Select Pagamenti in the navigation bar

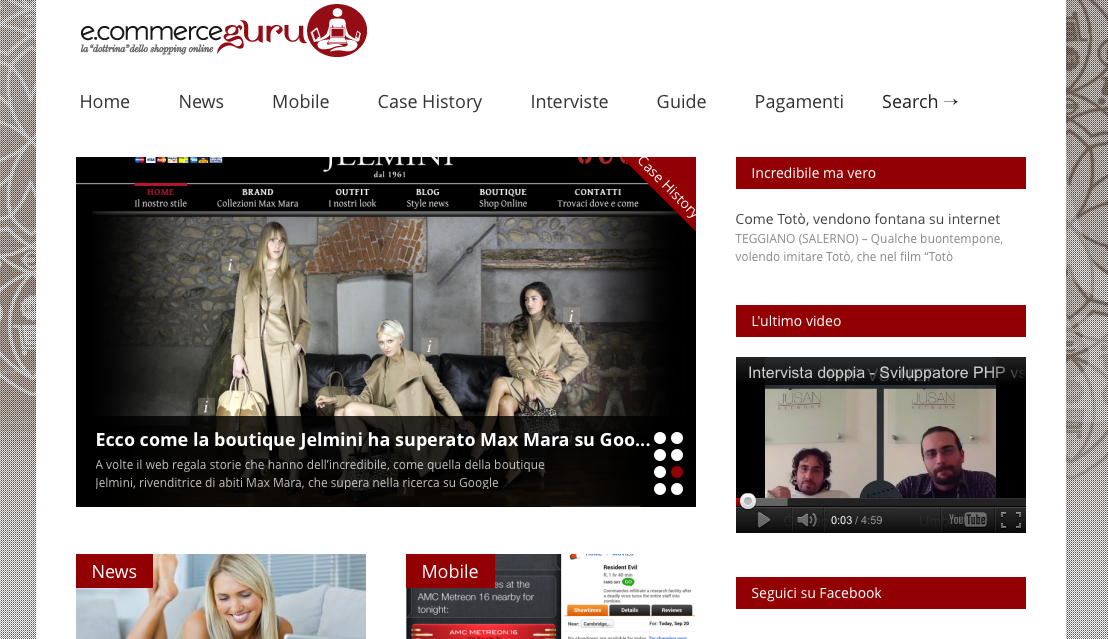798,102
